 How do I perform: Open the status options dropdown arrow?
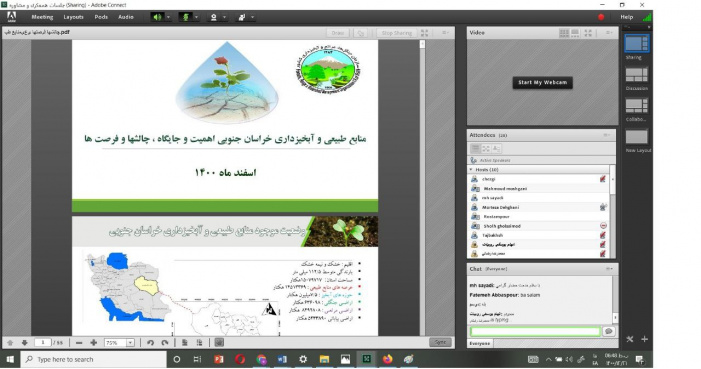[253, 17]
